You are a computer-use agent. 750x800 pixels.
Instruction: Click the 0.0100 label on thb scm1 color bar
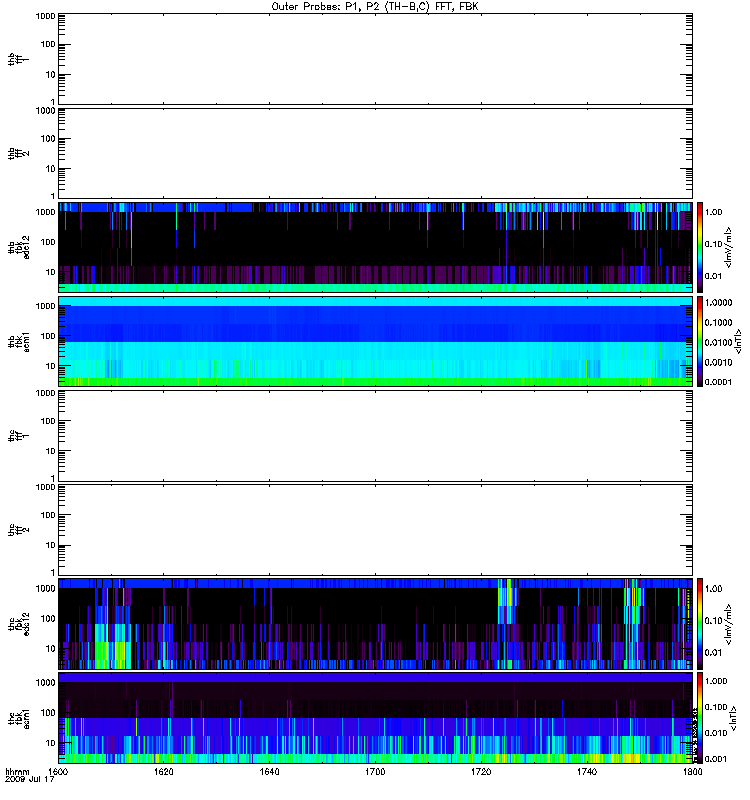718,342
